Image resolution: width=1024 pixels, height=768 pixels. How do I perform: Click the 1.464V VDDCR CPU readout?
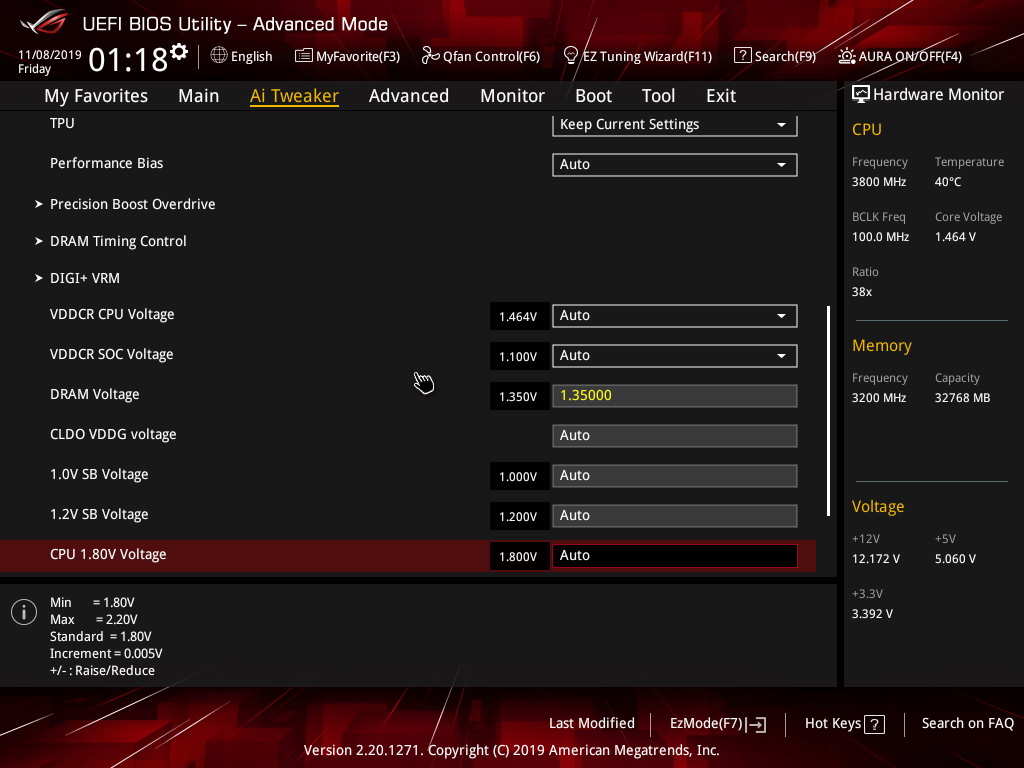(519, 317)
